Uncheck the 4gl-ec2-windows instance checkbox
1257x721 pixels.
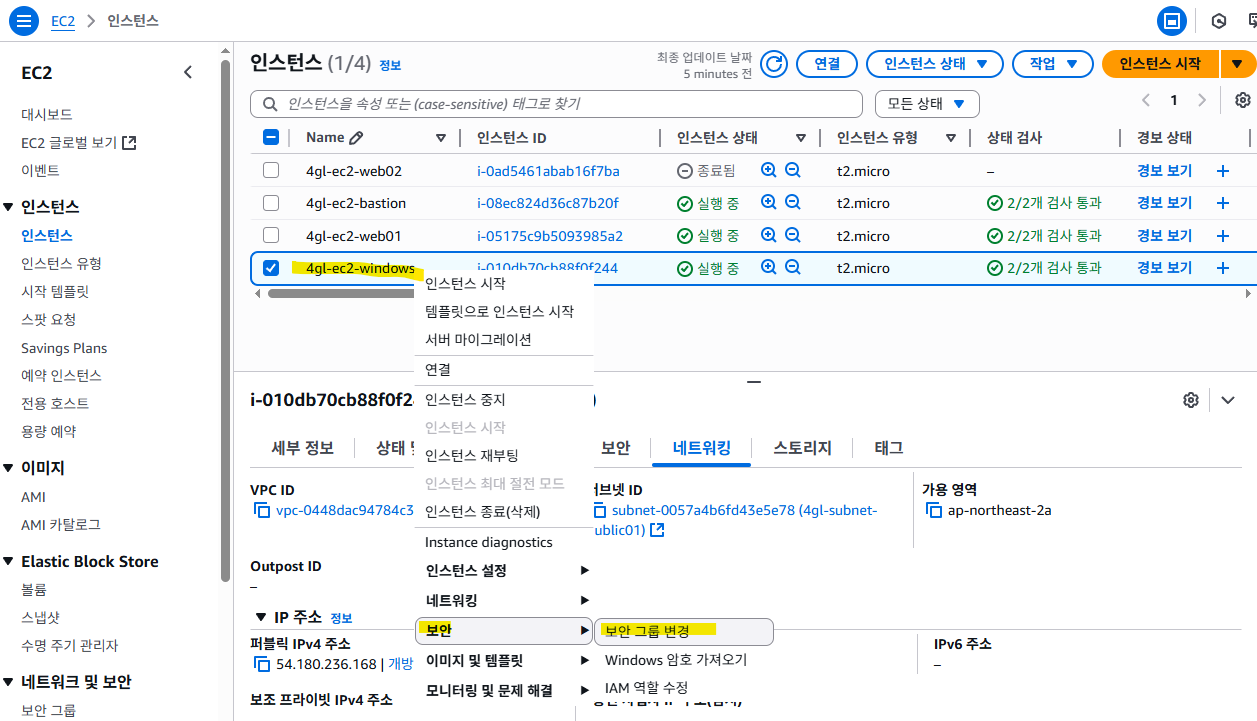click(x=271, y=268)
